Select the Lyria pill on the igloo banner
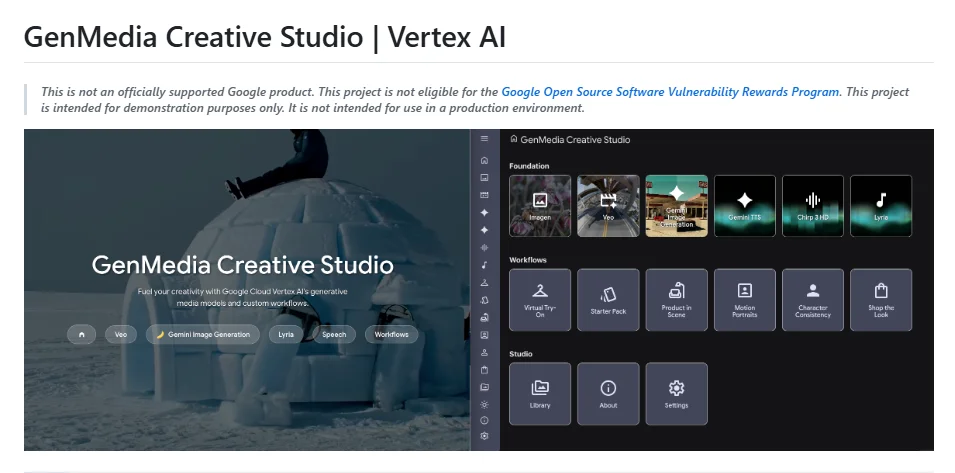The image size is (955, 473). coord(286,334)
